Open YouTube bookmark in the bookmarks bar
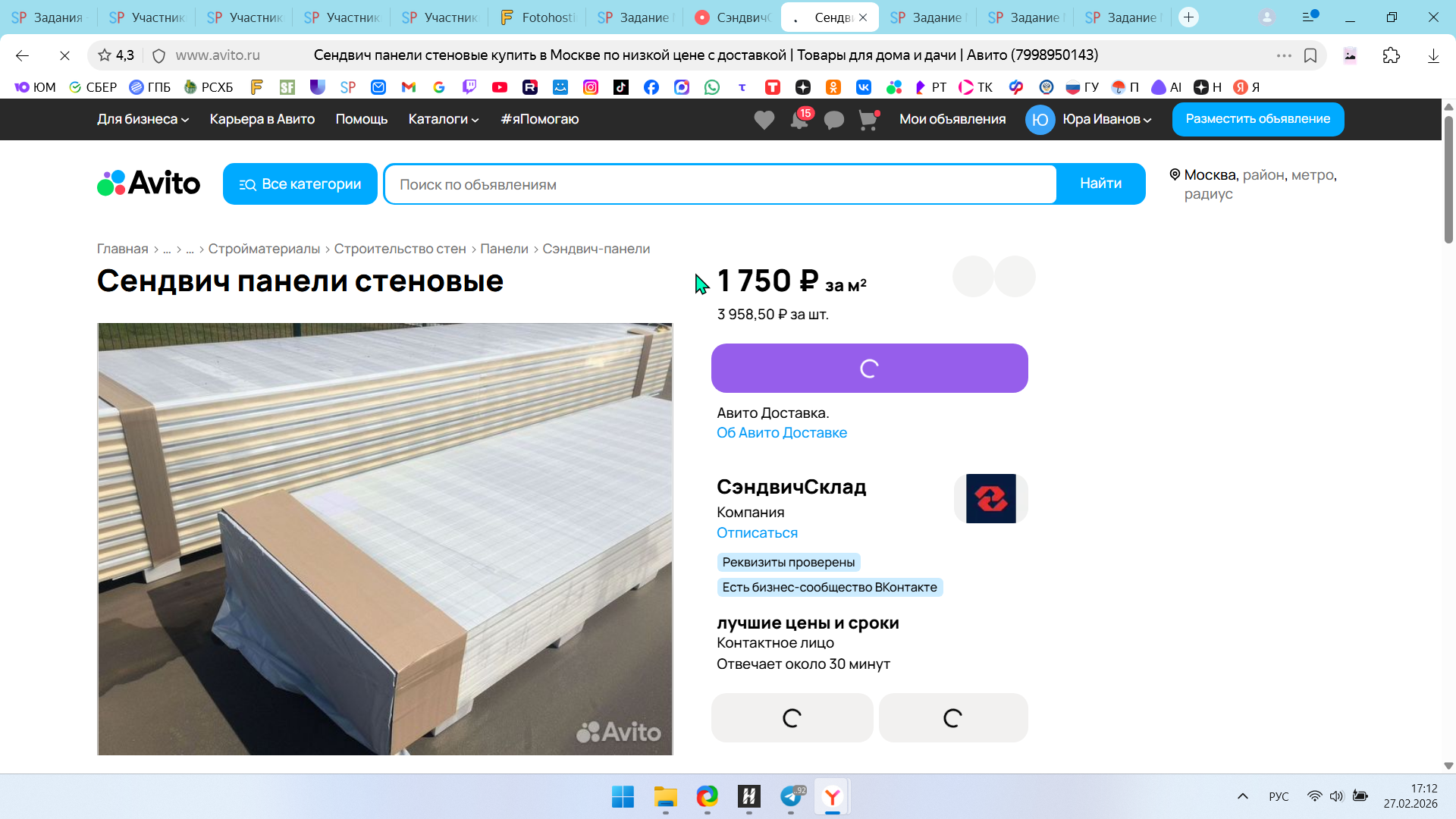The width and height of the screenshot is (1456, 819). click(499, 87)
